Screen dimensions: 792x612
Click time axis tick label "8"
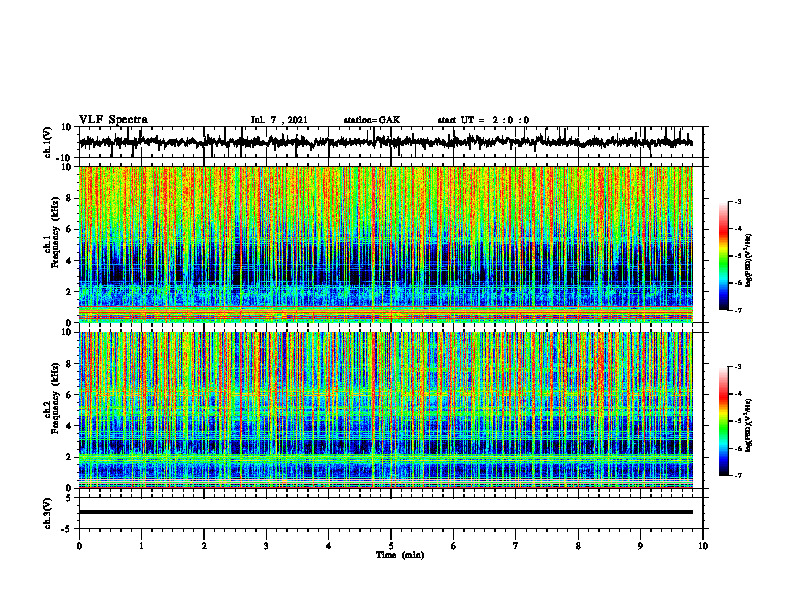[x=578, y=546]
